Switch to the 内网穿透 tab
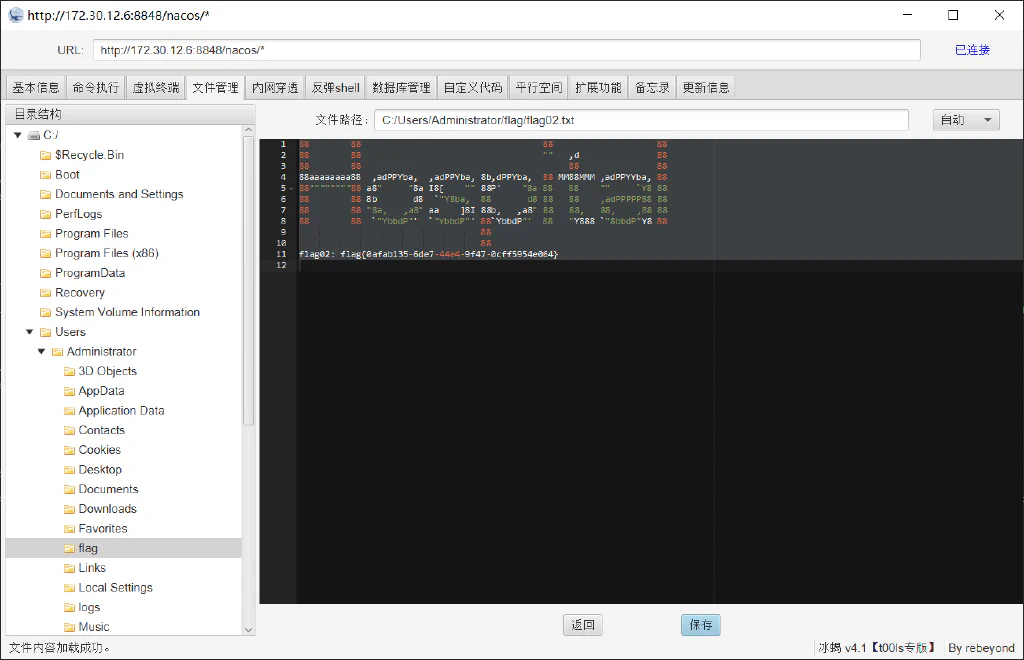The height and width of the screenshot is (660, 1024). [x=275, y=87]
